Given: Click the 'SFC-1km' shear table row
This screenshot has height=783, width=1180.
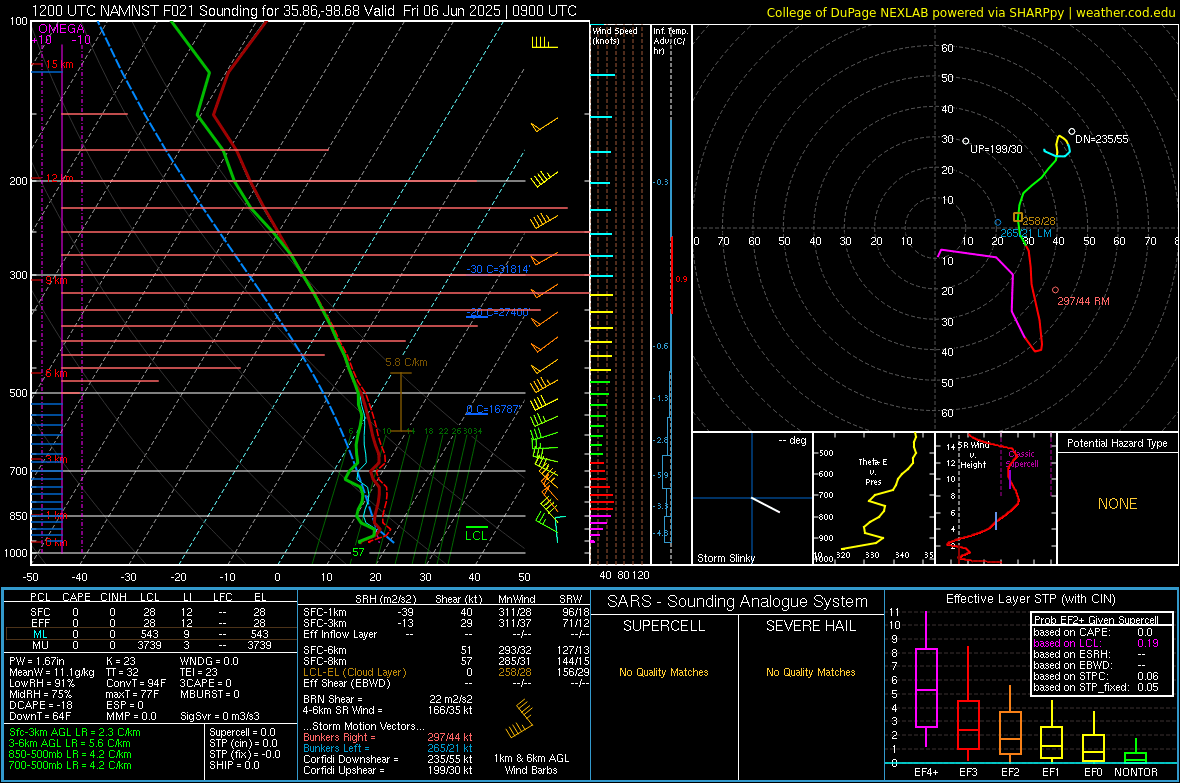Looking at the screenshot, I should 446,612.
